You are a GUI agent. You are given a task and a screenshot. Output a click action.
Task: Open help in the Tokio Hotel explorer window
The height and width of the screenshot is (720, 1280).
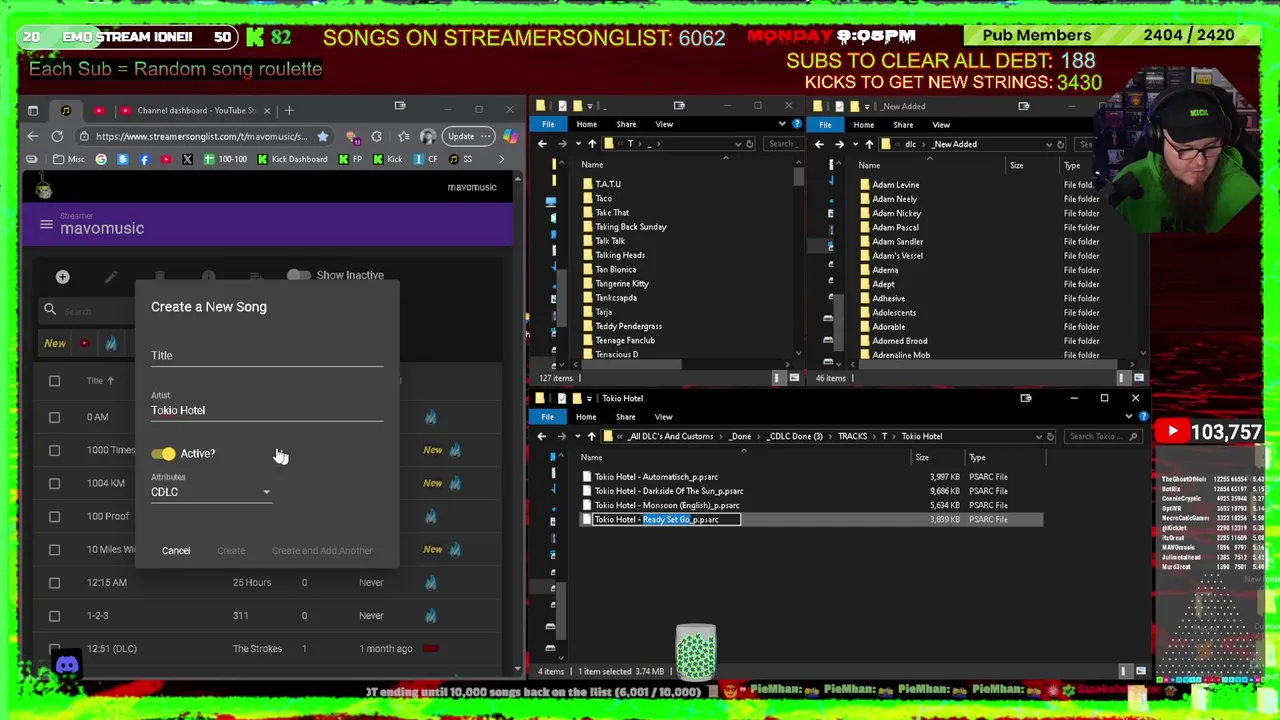tap(1143, 417)
